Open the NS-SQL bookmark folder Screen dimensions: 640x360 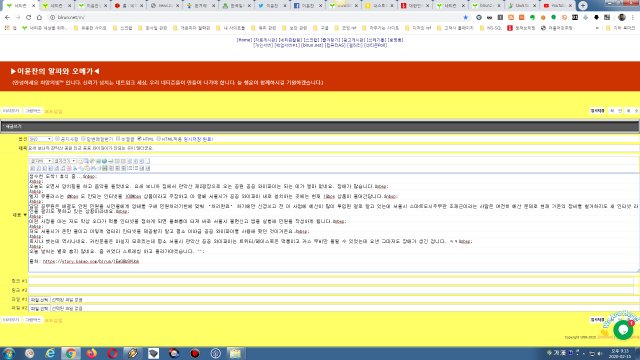tap(491, 28)
